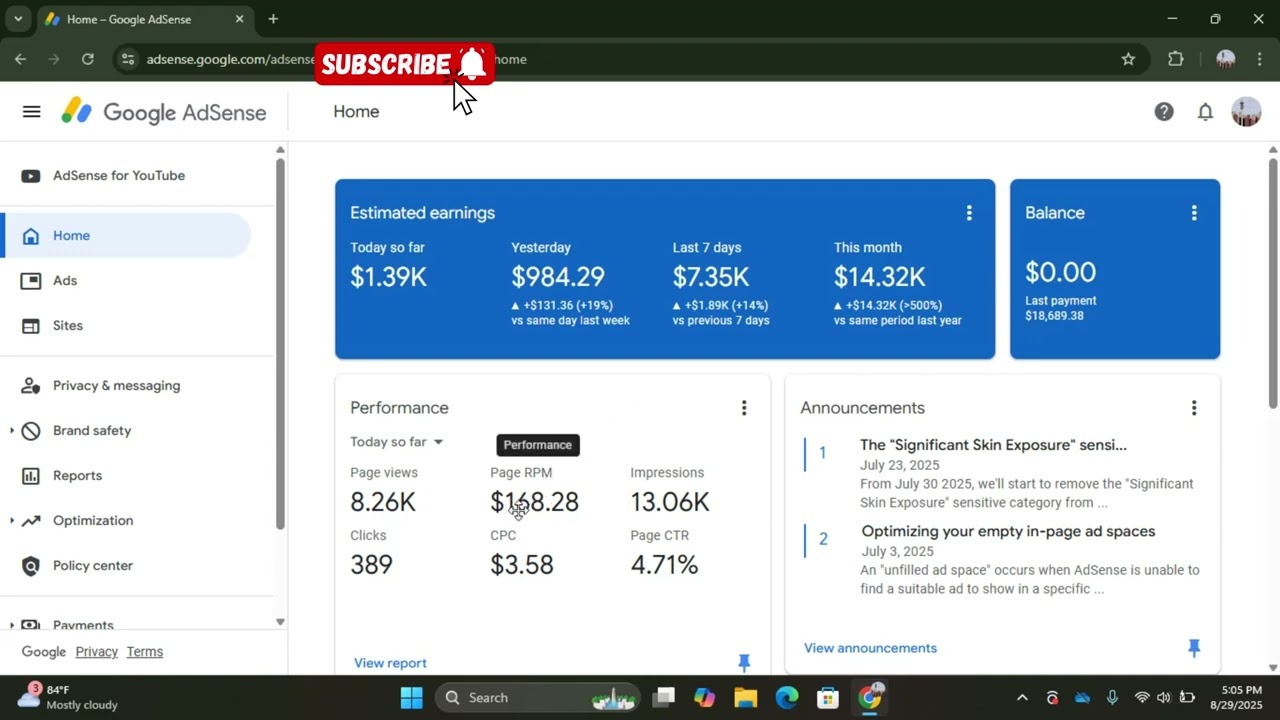Image resolution: width=1280 pixels, height=720 pixels.
Task: Open the weather widget 84°F
Action: click(x=68, y=697)
